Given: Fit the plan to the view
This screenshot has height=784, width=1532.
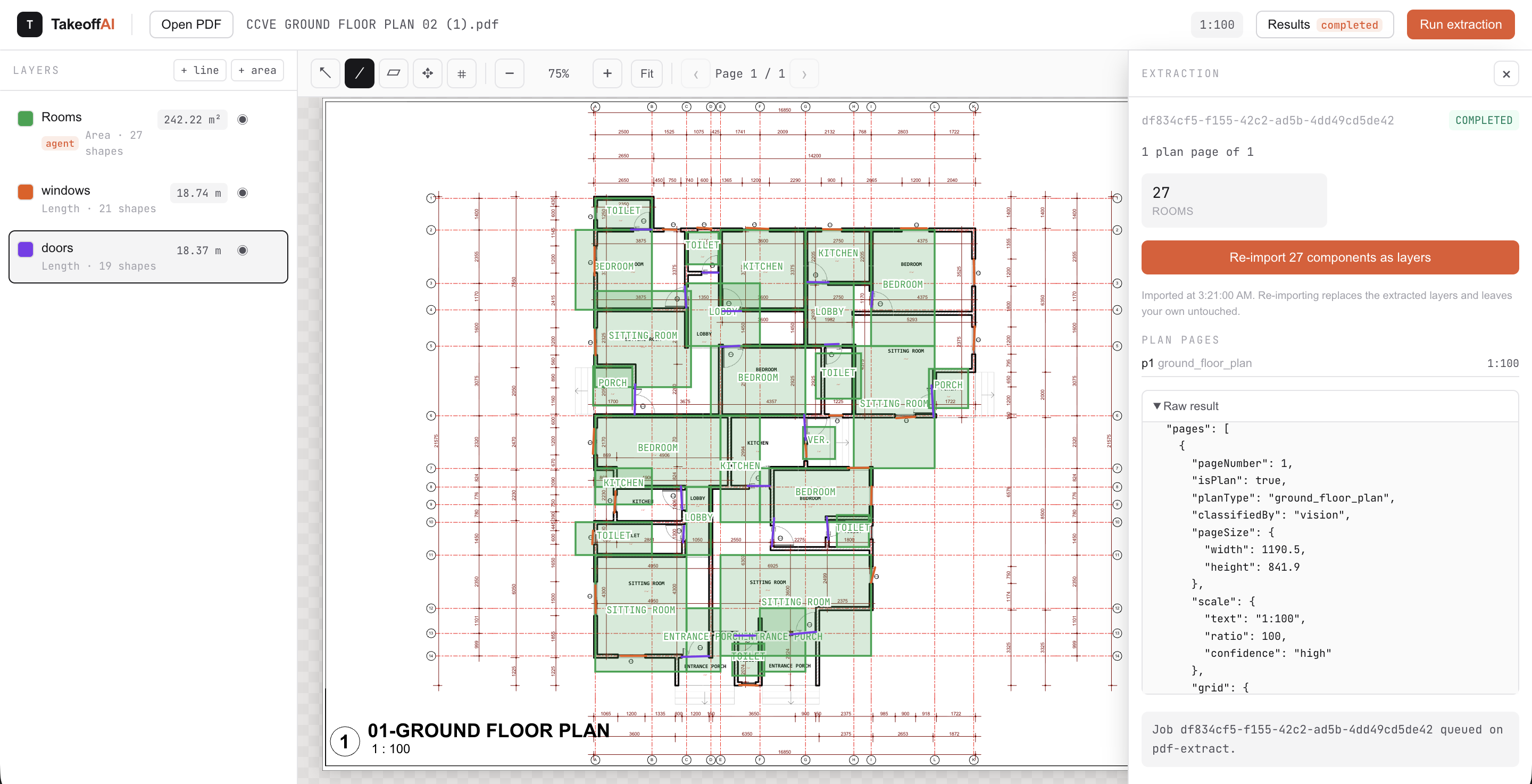Looking at the screenshot, I should pyautogui.click(x=646, y=73).
